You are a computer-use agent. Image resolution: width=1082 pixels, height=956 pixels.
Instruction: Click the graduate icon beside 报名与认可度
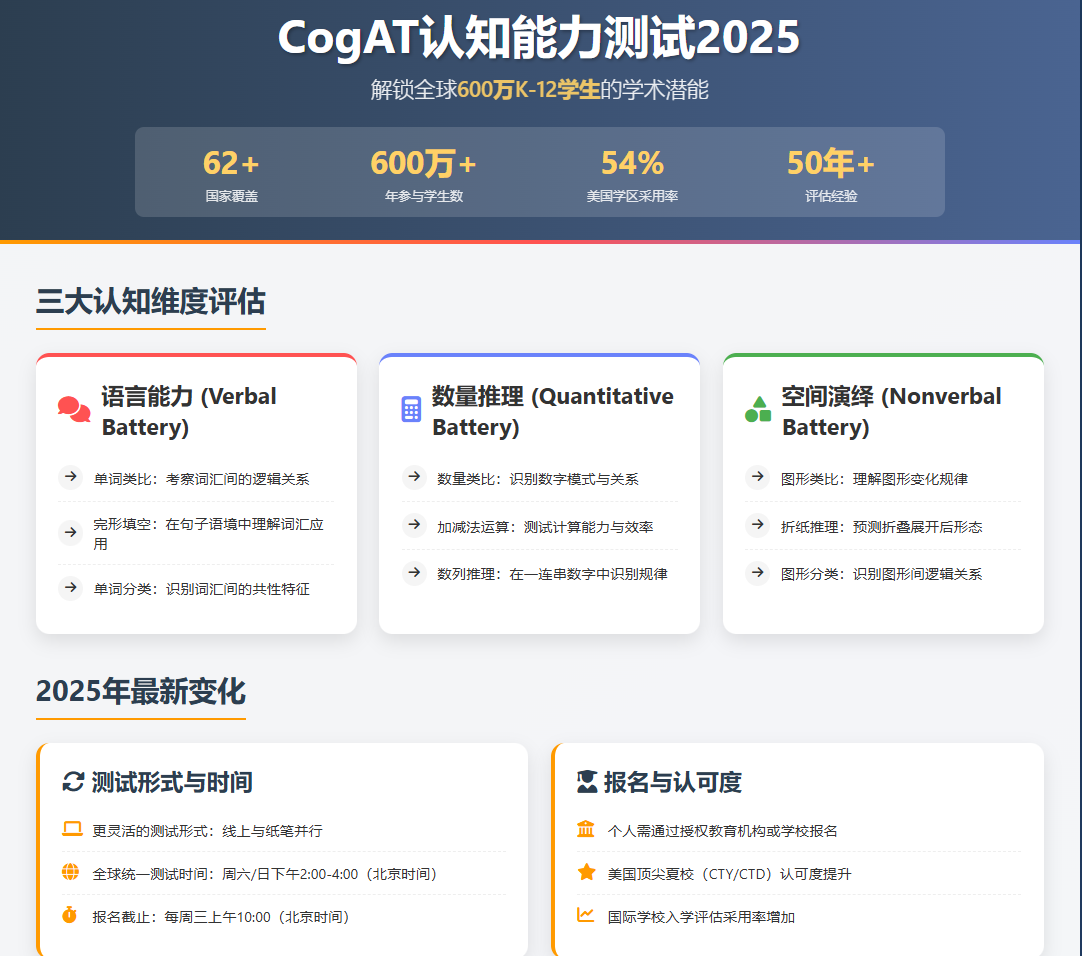587,782
